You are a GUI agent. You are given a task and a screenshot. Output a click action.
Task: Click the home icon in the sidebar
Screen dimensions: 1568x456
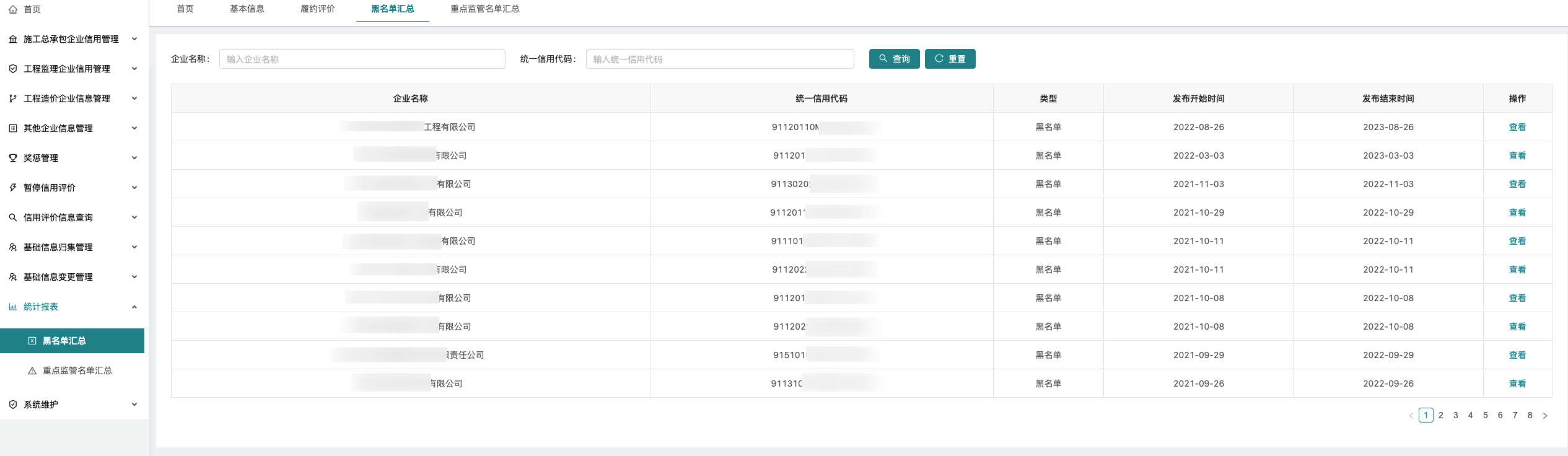pos(13,9)
